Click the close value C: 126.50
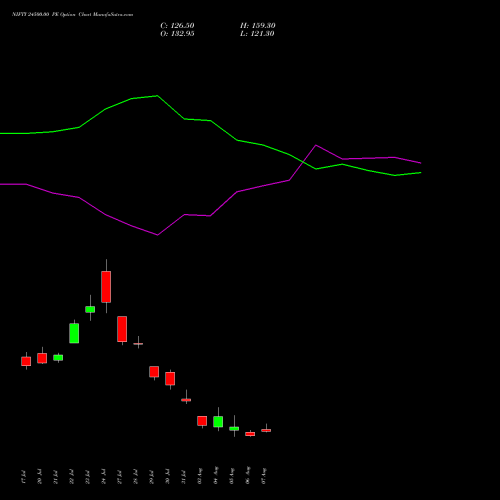The width and height of the screenshot is (500, 500). 177,26
